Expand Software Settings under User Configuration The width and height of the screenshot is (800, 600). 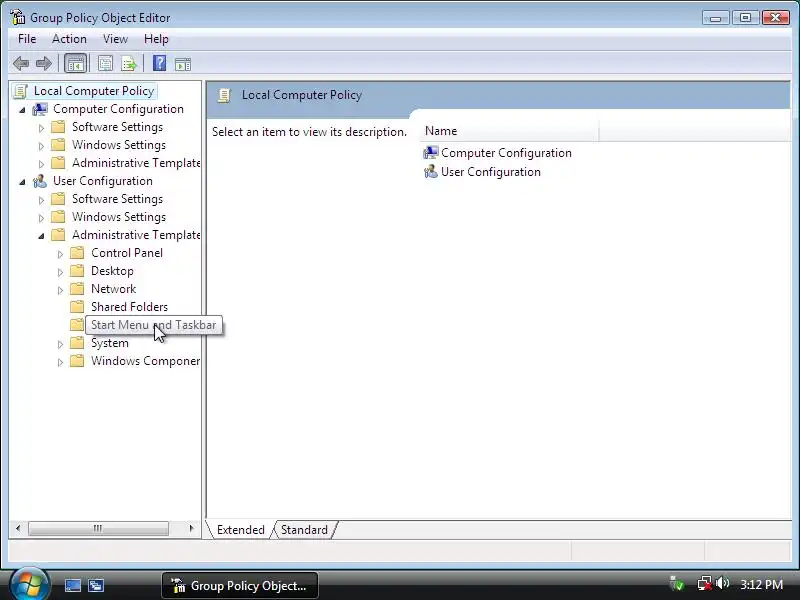[41, 199]
